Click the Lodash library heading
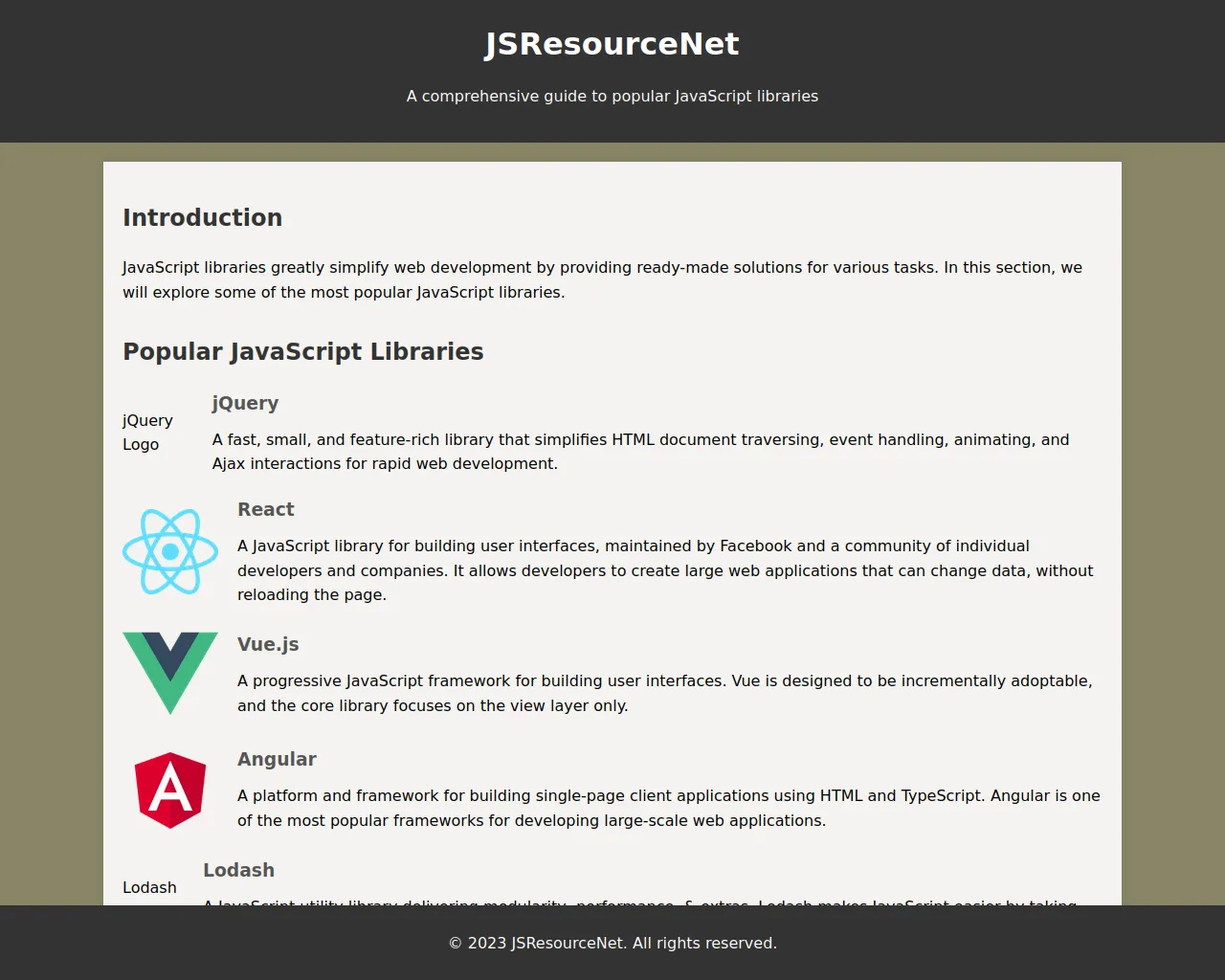The height and width of the screenshot is (980, 1225). (x=238, y=870)
